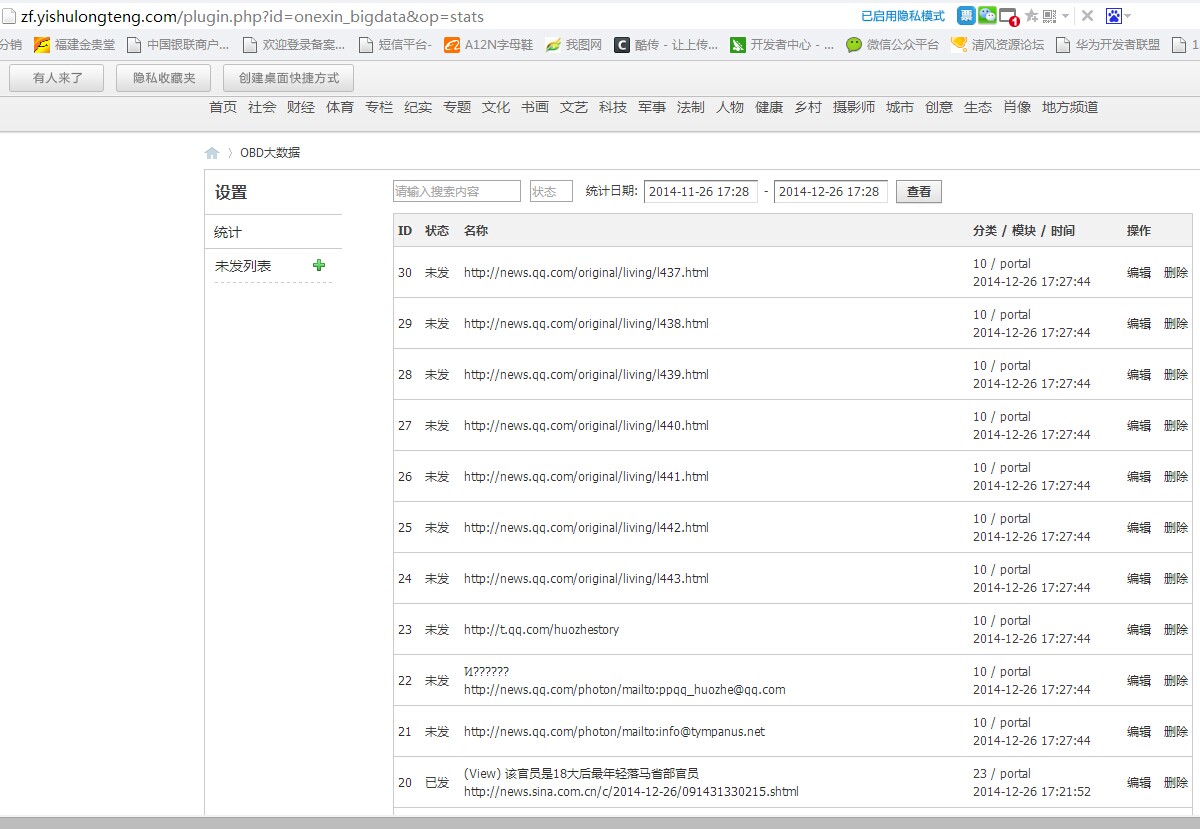Focus the 请输入搜索内容 search field
This screenshot has width=1200, height=829.
457,191
